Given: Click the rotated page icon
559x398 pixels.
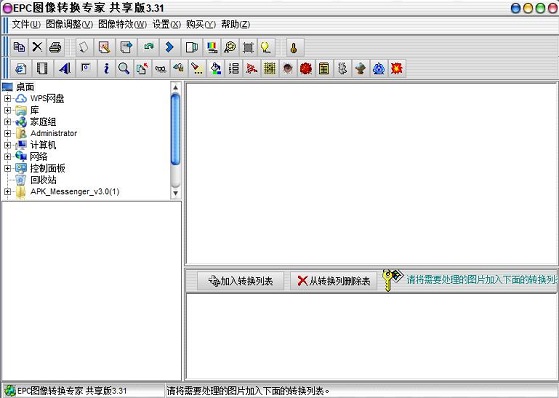Looking at the screenshot, I should click(84, 47).
